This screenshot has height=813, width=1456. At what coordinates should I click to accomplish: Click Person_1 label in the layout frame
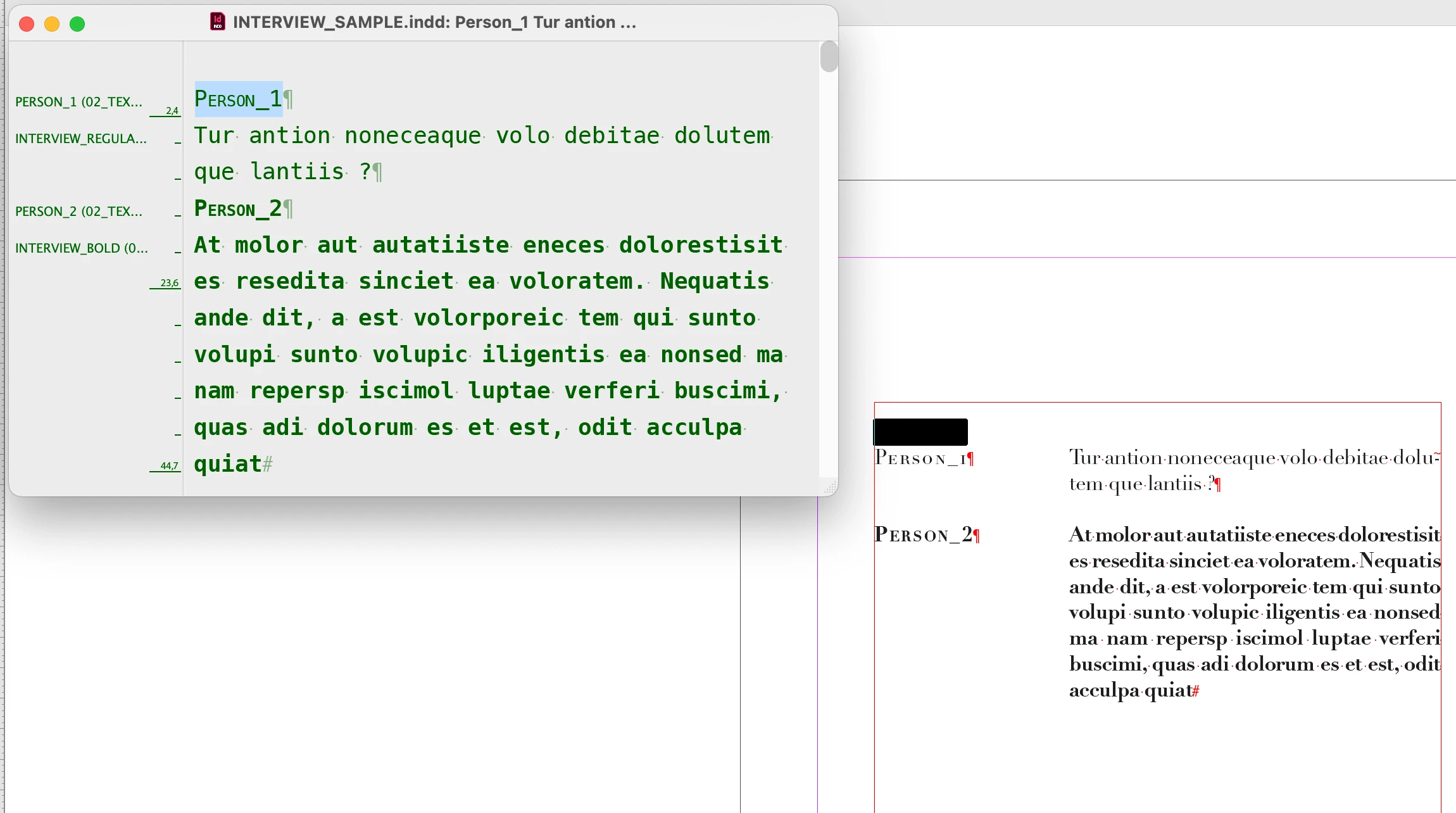[920, 458]
